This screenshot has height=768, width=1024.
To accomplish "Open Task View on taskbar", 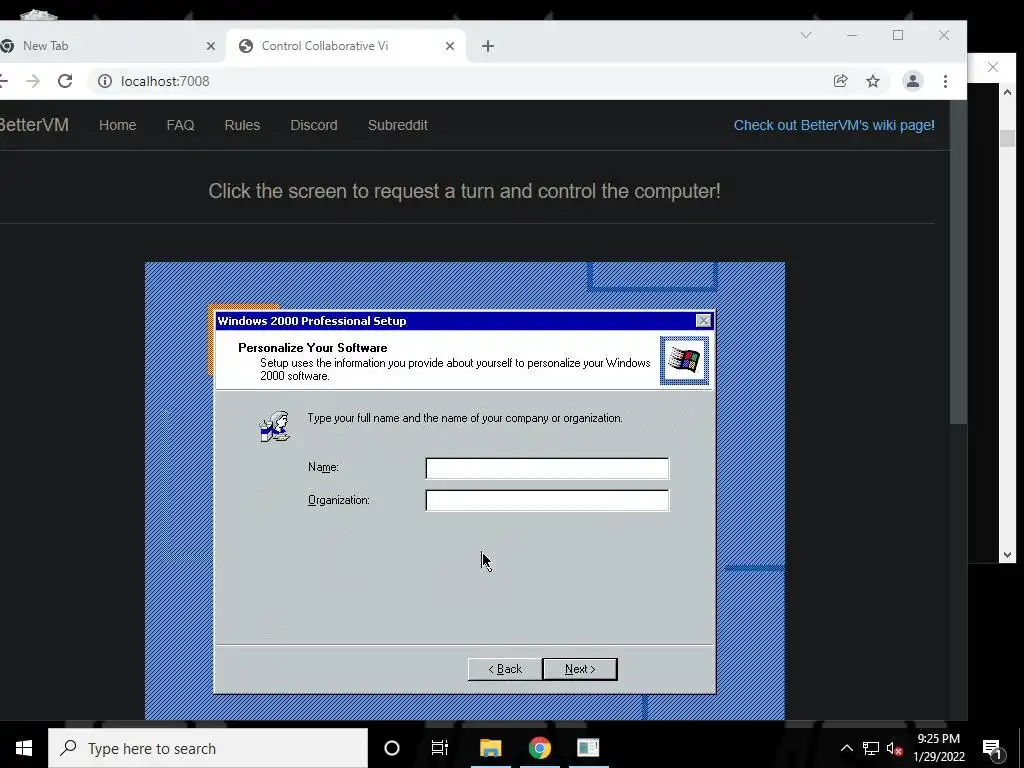I will [440, 748].
